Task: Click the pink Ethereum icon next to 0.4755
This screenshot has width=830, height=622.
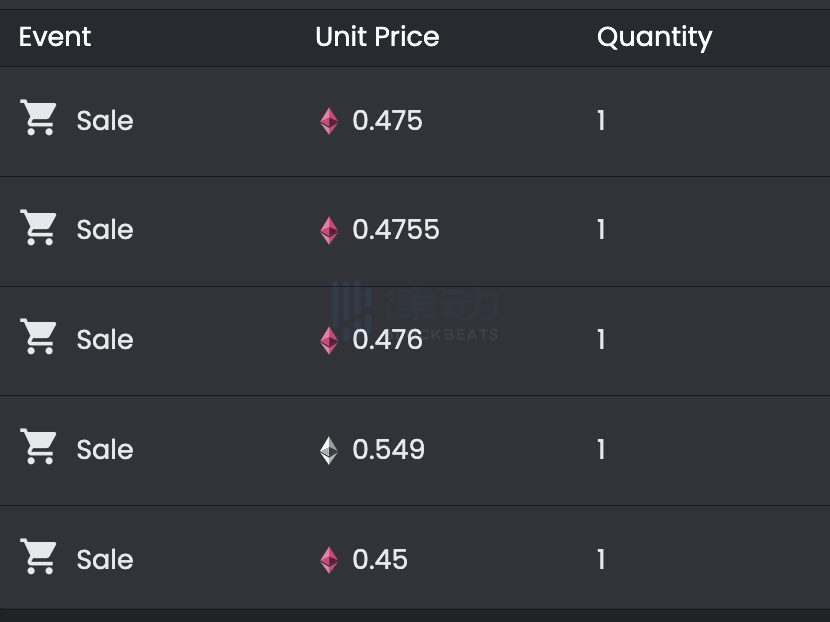Action: (x=329, y=231)
